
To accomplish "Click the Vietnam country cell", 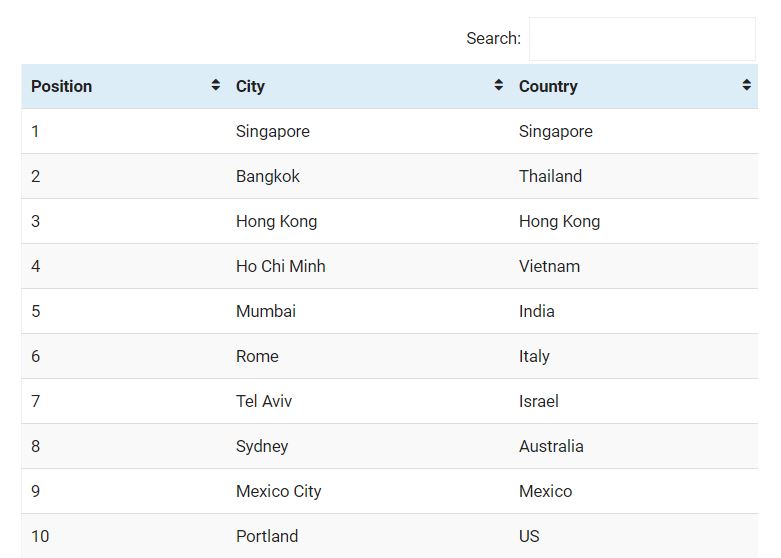I will tap(549, 267).
